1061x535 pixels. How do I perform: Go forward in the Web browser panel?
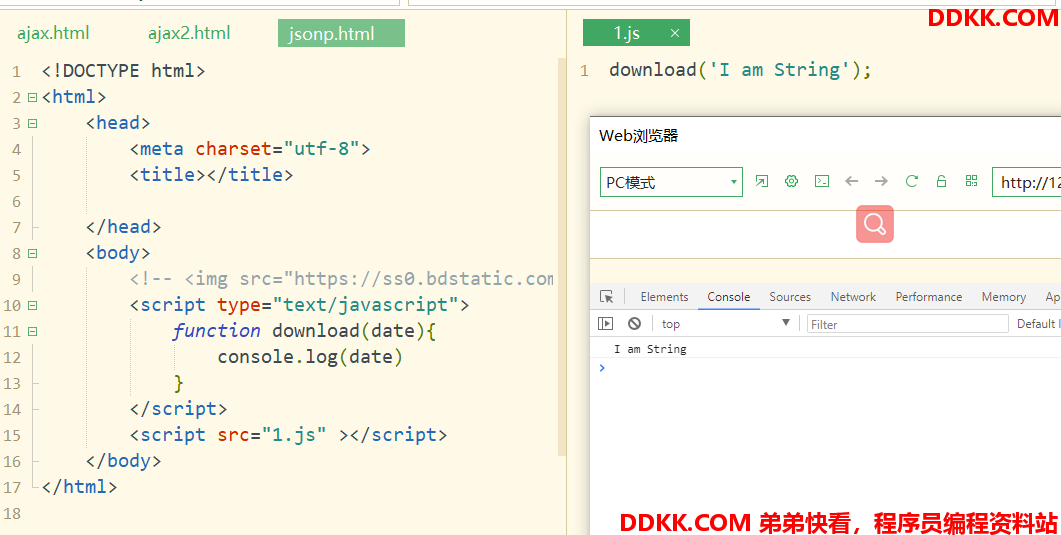click(x=881, y=181)
